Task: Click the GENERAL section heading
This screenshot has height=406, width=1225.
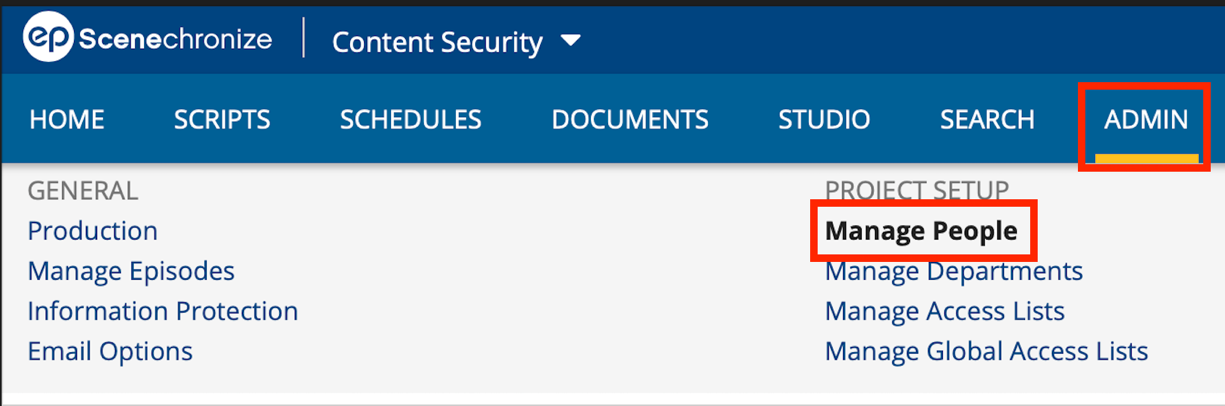Action: pyautogui.click(x=83, y=190)
